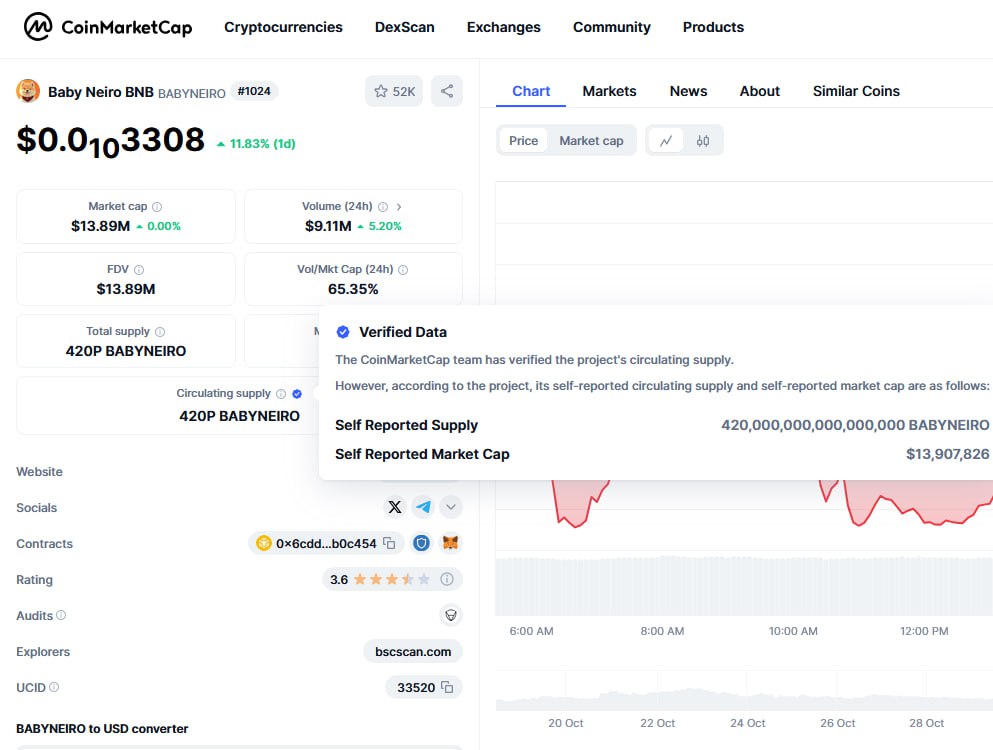Open the Products navigation dropdown
The height and width of the screenshot is (750, 993).
click(x=712, y=27)
